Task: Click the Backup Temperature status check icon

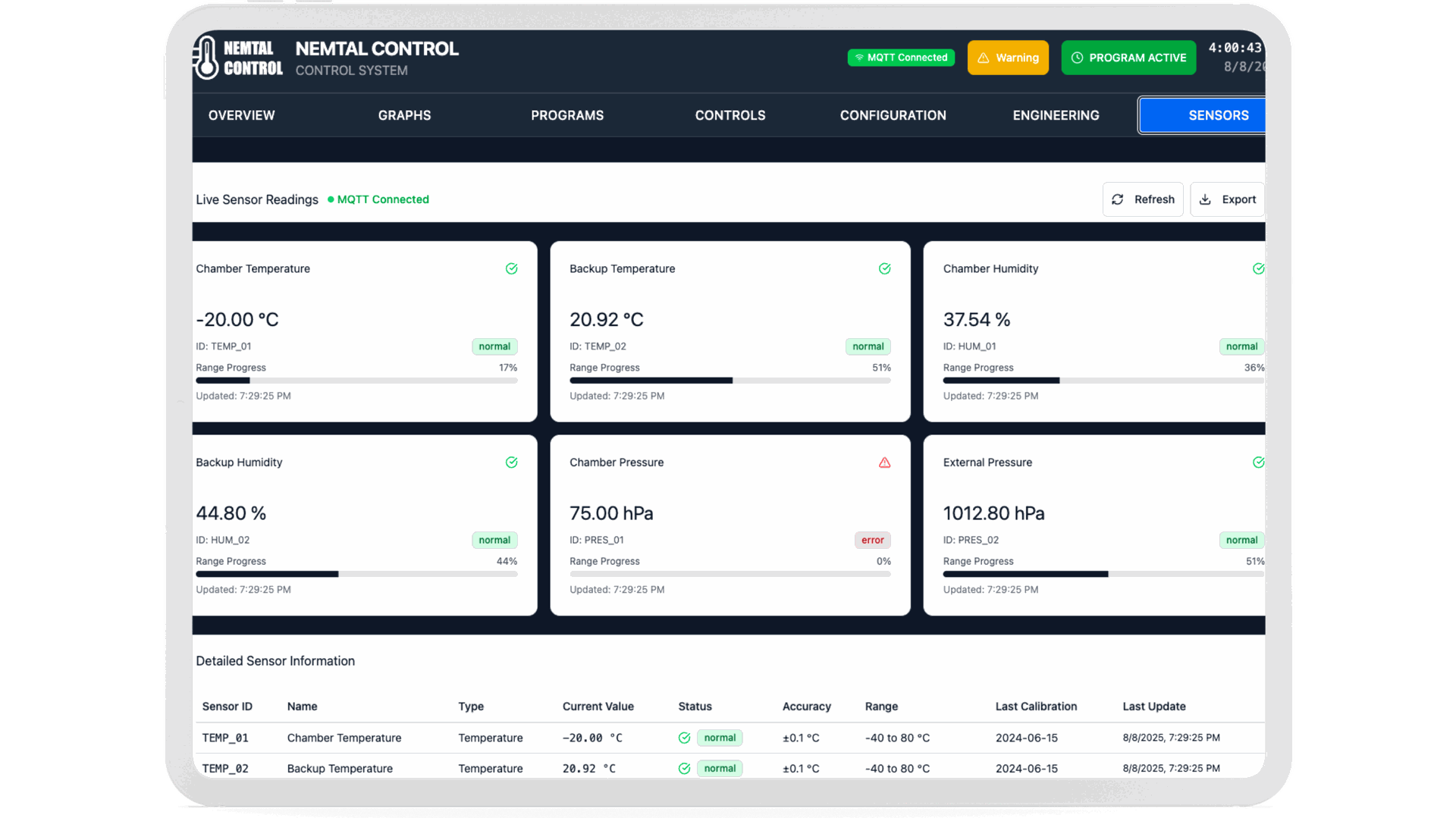Action: click(x=884, y=269)
